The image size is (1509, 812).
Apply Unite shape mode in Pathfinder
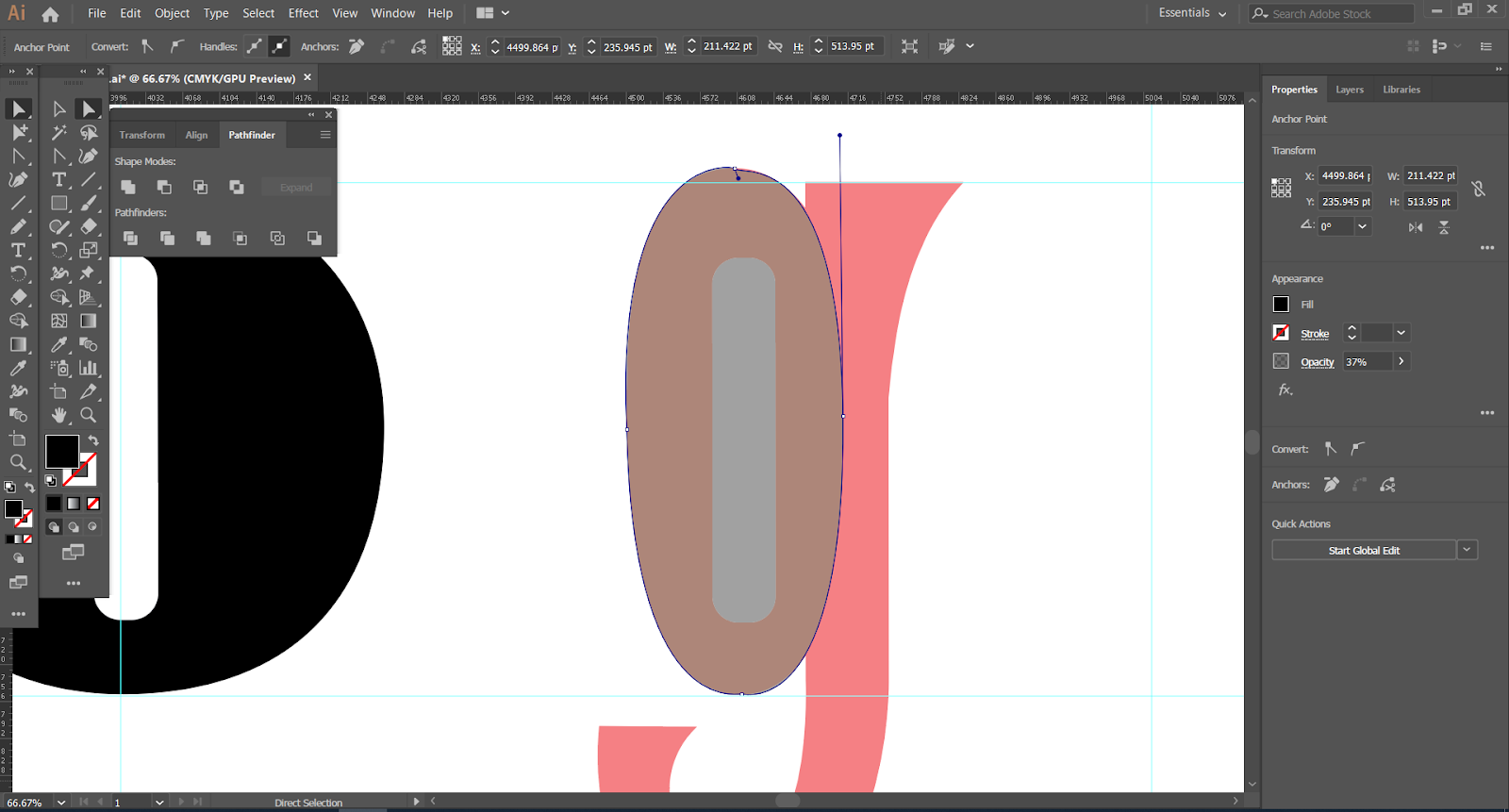(x=128, y=188)
